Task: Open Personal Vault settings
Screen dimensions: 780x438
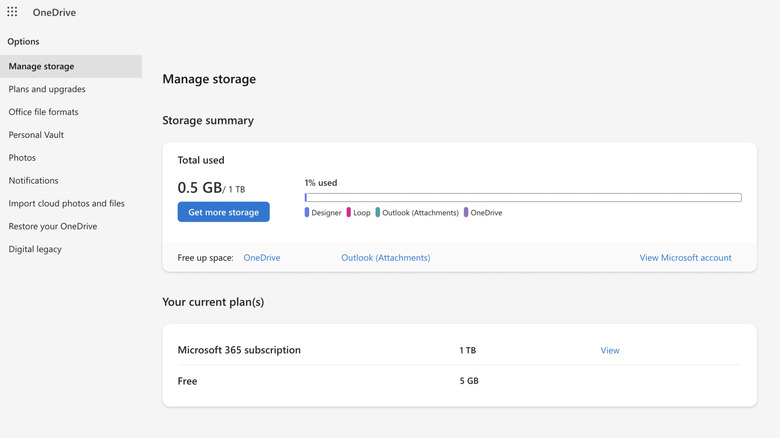Action: coord(36,135)
